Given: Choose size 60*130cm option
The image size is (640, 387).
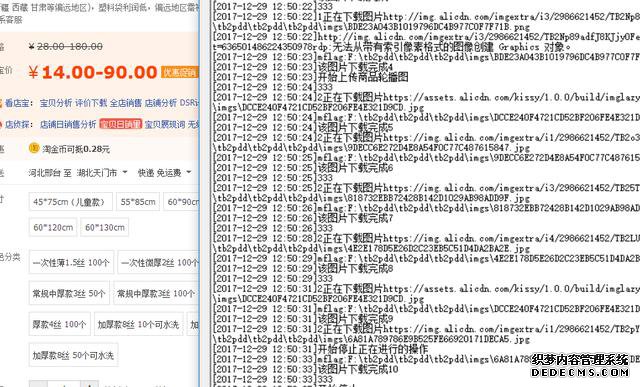Looking at the screenshot, I should tap(104, 227).
